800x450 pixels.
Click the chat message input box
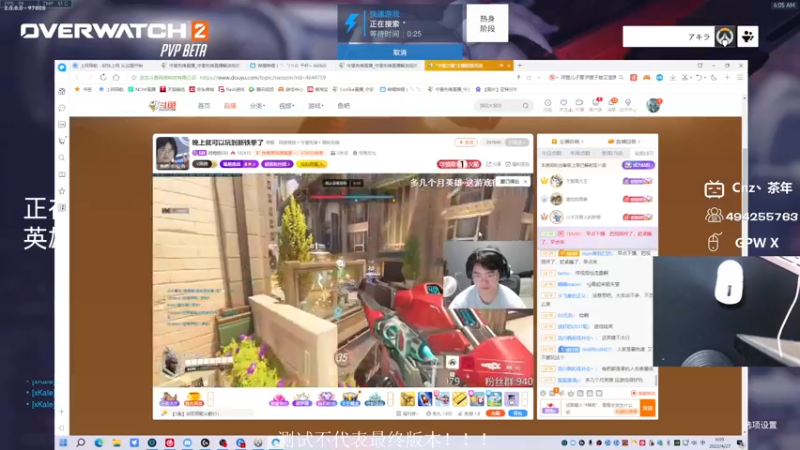pyautogui.click(x=601, y=408)
